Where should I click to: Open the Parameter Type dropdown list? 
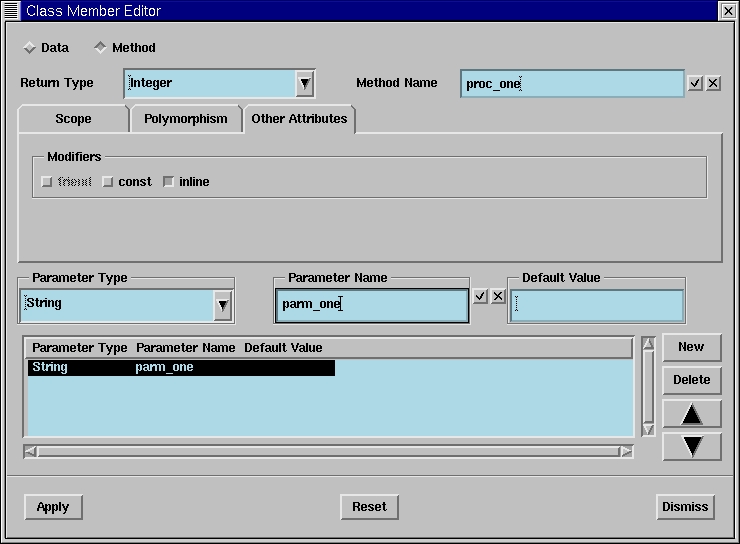[x=223, y=305]
